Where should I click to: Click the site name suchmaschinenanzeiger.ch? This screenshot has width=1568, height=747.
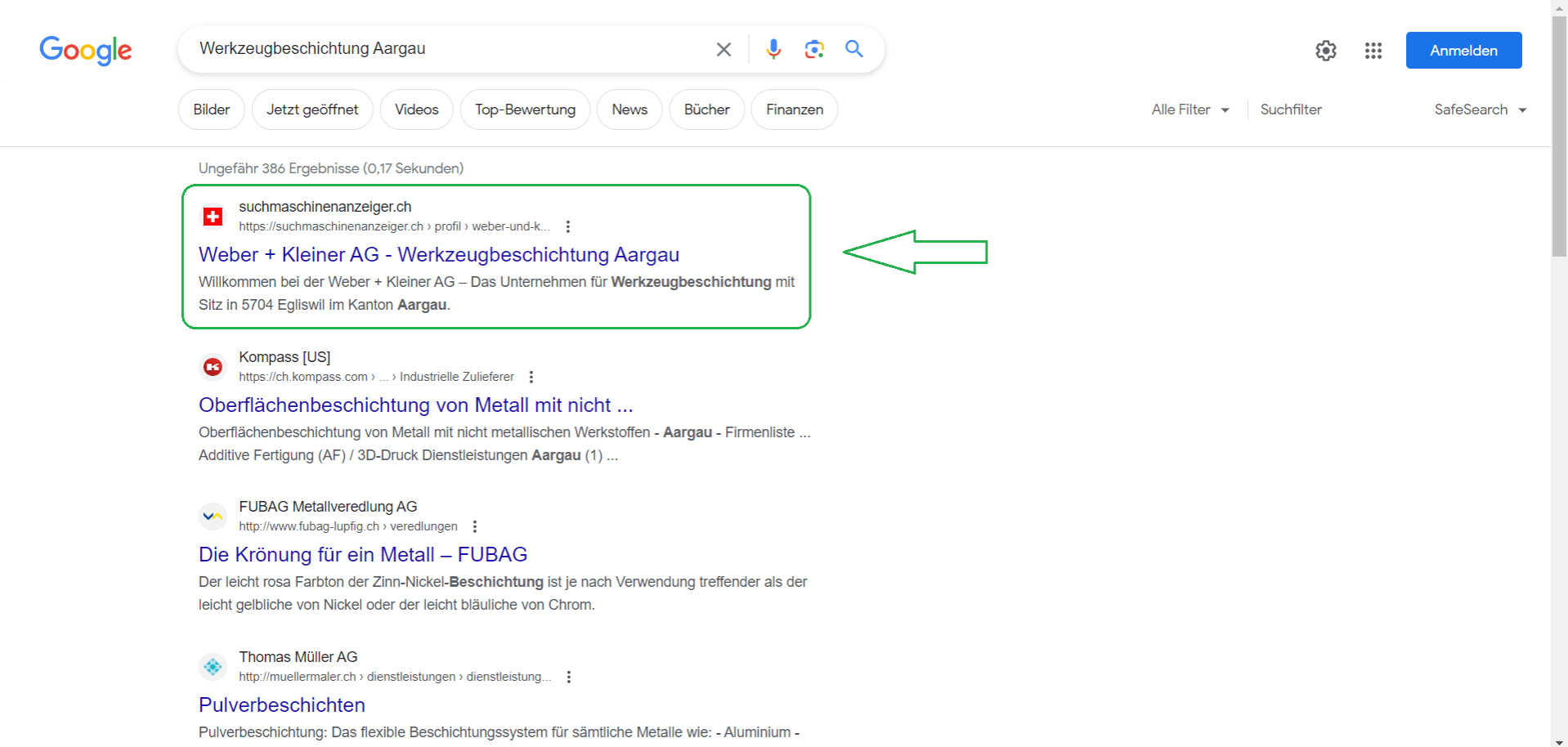pos(325,207)
